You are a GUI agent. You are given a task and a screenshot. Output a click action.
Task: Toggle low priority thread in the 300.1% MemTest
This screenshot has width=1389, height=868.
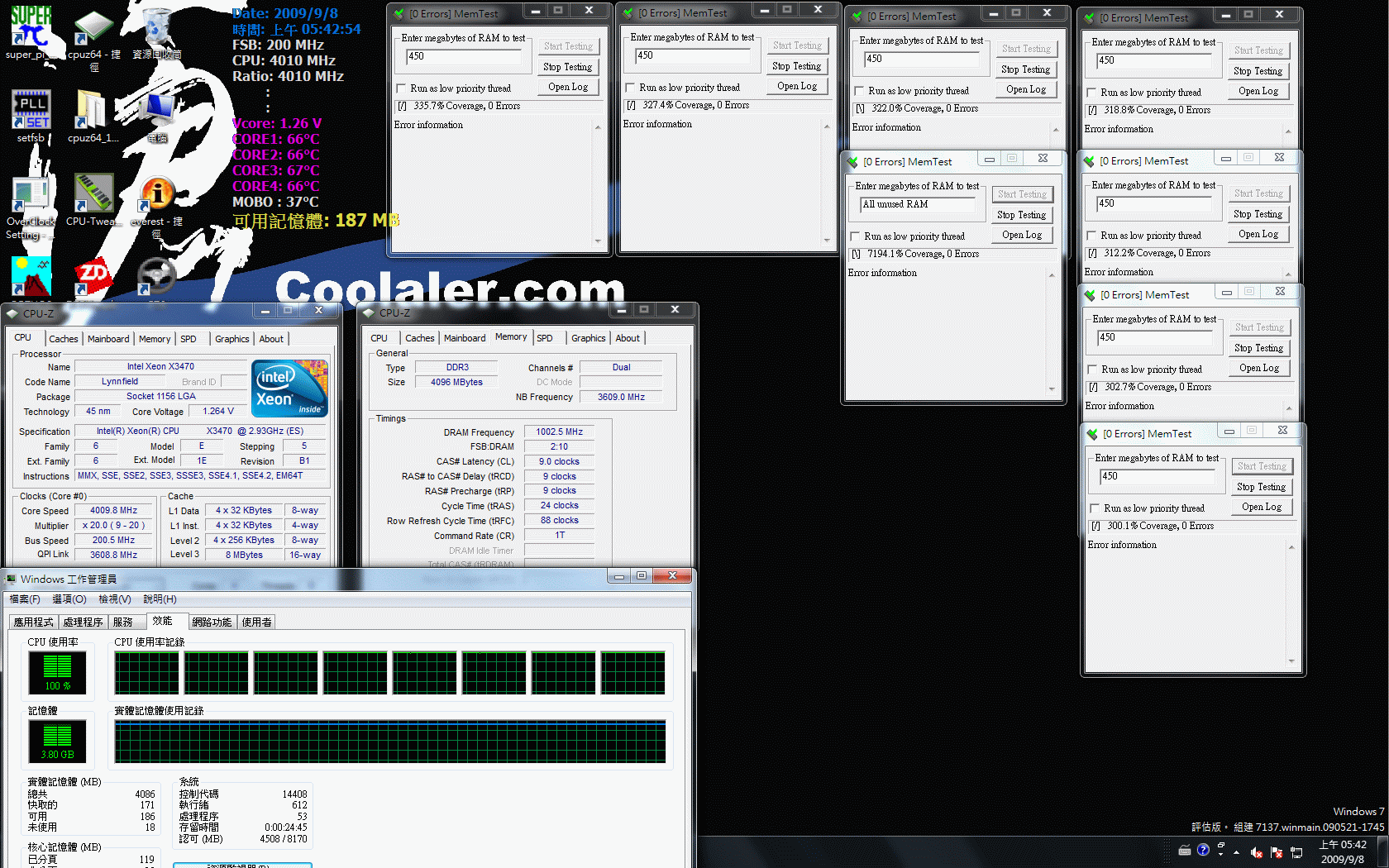pyautogui.click(x=1095, y=508)
